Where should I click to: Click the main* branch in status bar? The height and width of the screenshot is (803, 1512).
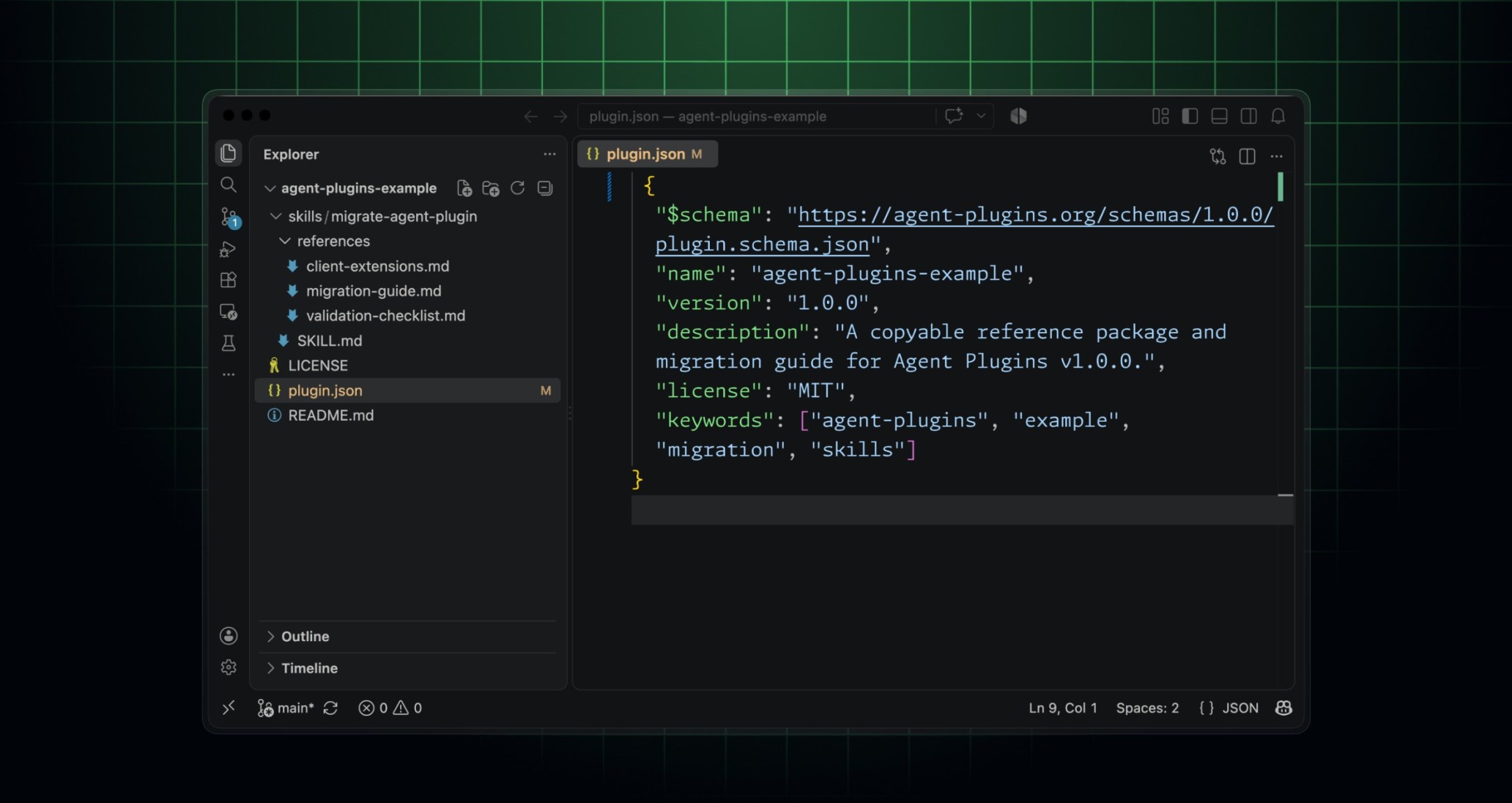(x=286, y=708)
